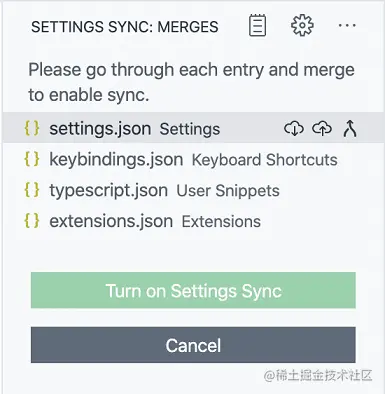Click braces icon beside extensions.json
Image resolution: width=385 pixels, height=394 pixels.
click(x=32, y=221)
